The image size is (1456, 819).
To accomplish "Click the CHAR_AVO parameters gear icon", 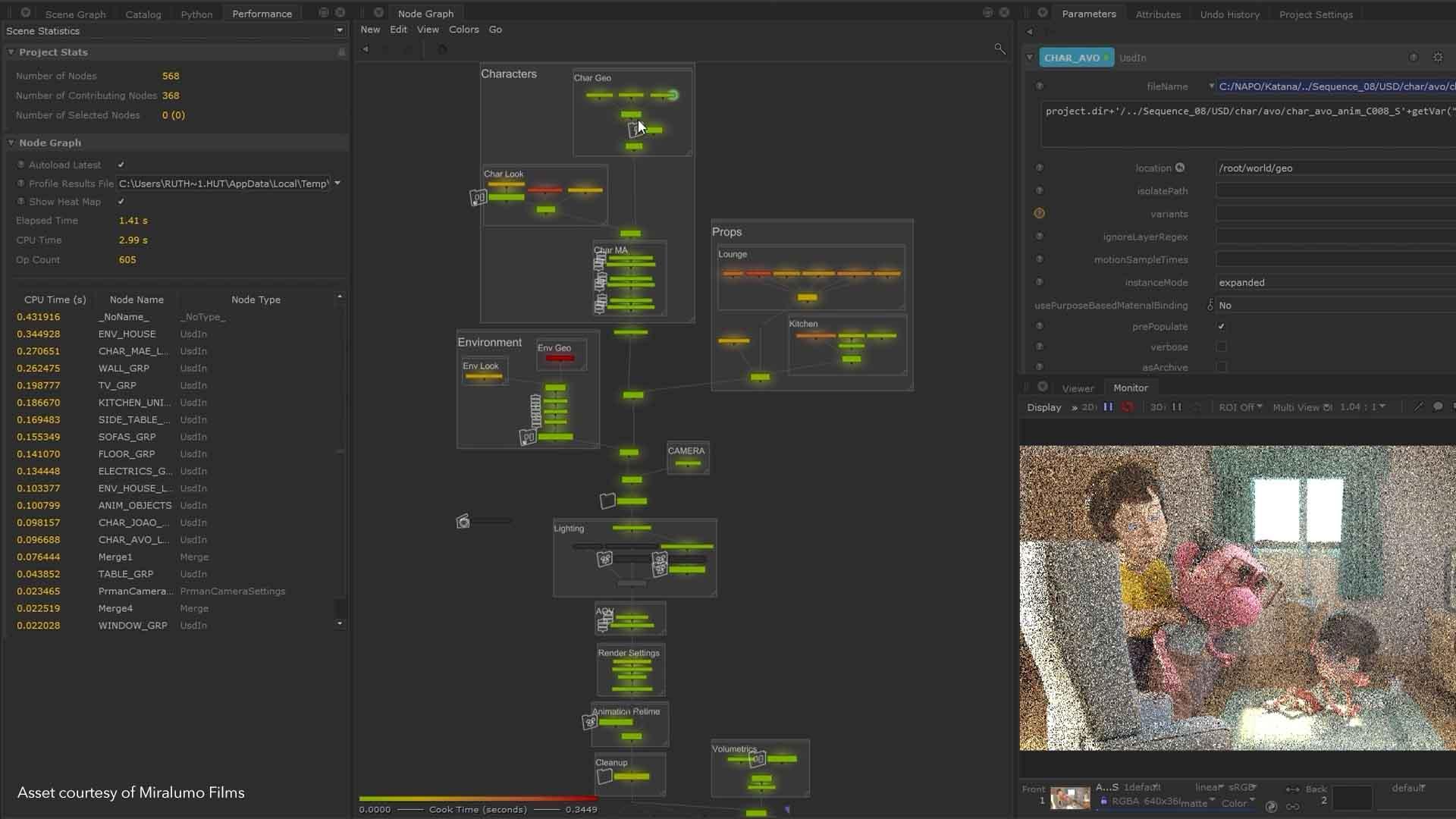I will 1438,58.
